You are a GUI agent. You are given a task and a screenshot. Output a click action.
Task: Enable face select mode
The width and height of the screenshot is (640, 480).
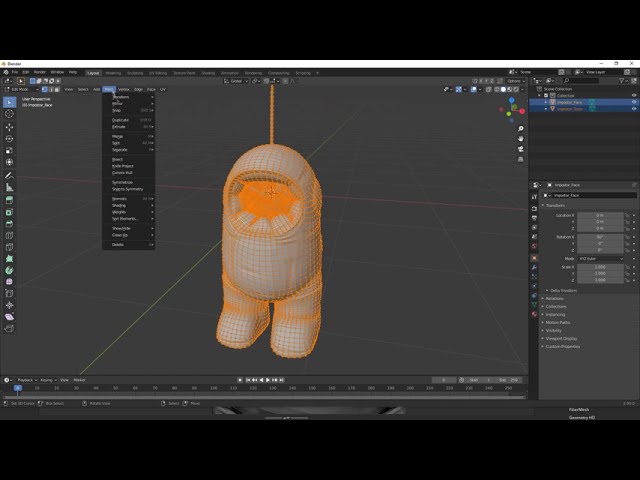(57, 89)
